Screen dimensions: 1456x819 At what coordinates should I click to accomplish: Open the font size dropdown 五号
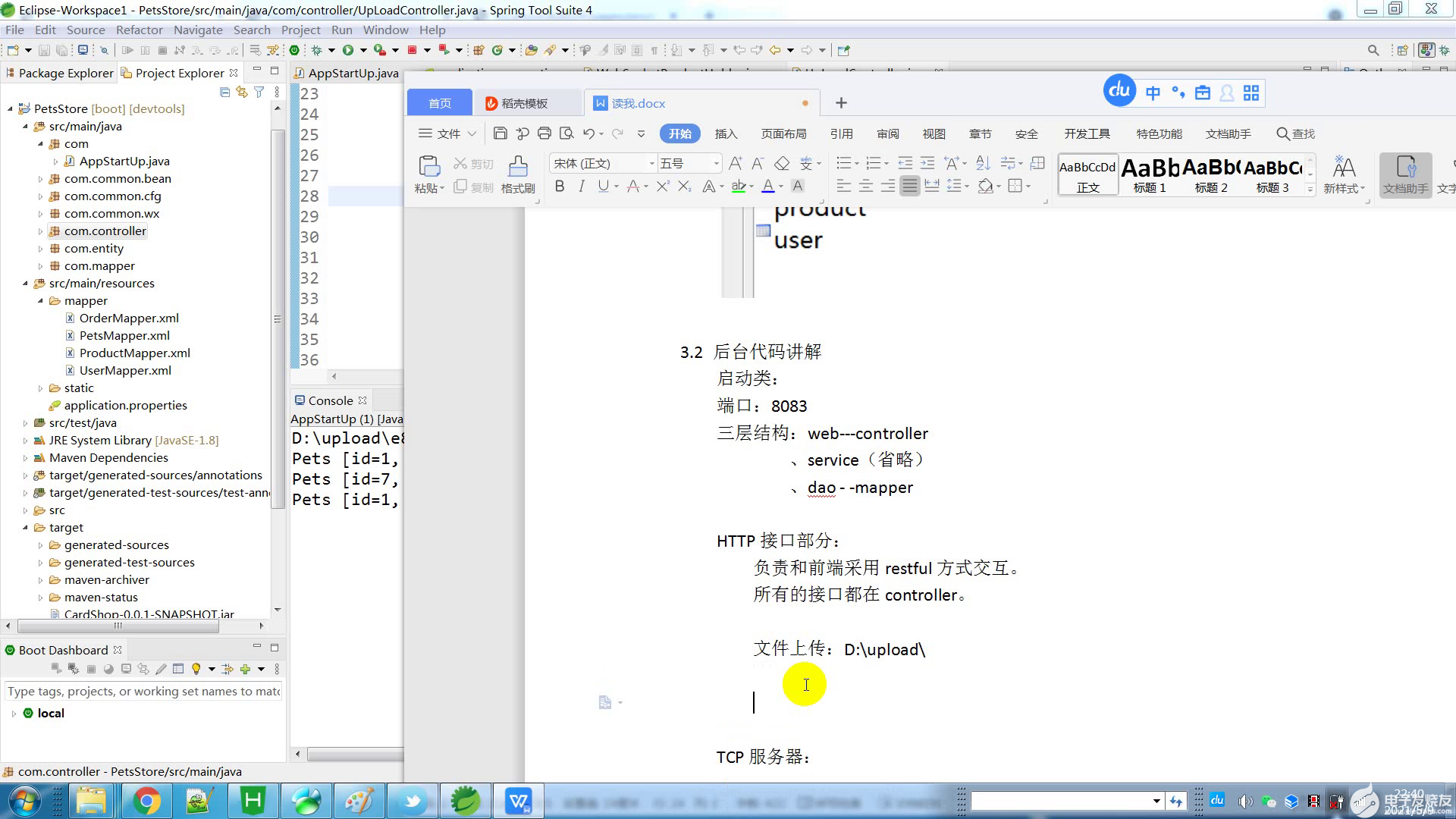[689, 164]
